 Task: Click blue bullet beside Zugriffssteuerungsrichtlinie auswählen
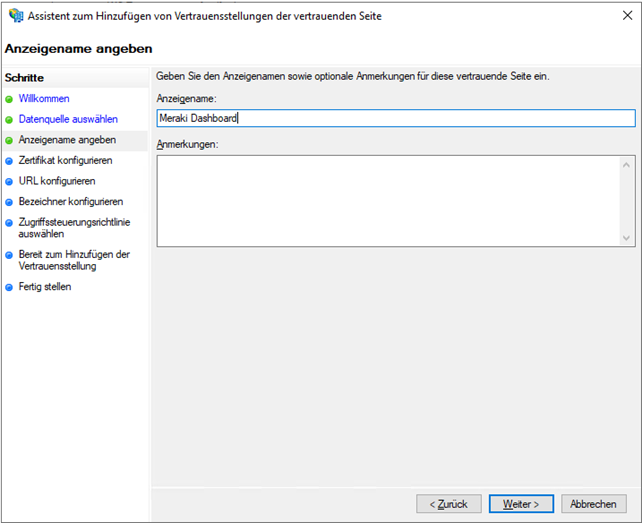9,223
